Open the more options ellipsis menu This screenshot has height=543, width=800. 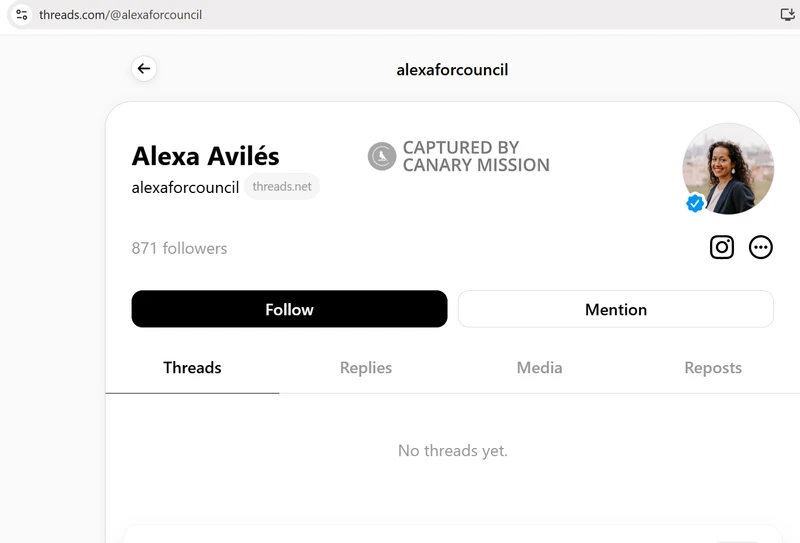(x=761, y=247)
